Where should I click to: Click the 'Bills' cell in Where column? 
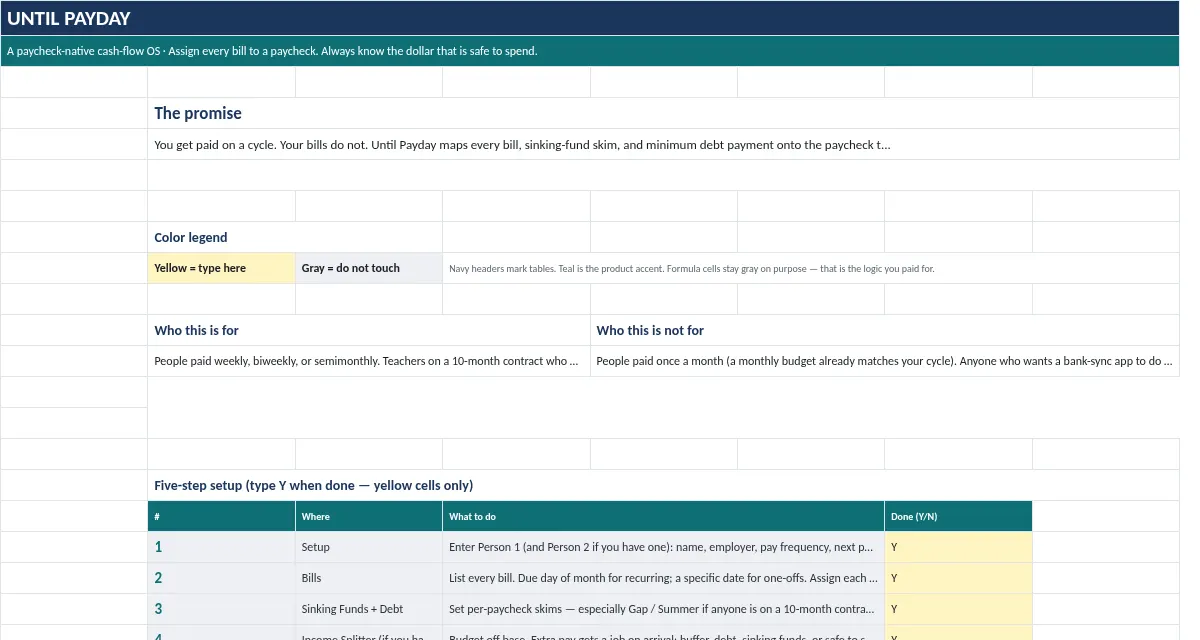[x=369, y=578]
